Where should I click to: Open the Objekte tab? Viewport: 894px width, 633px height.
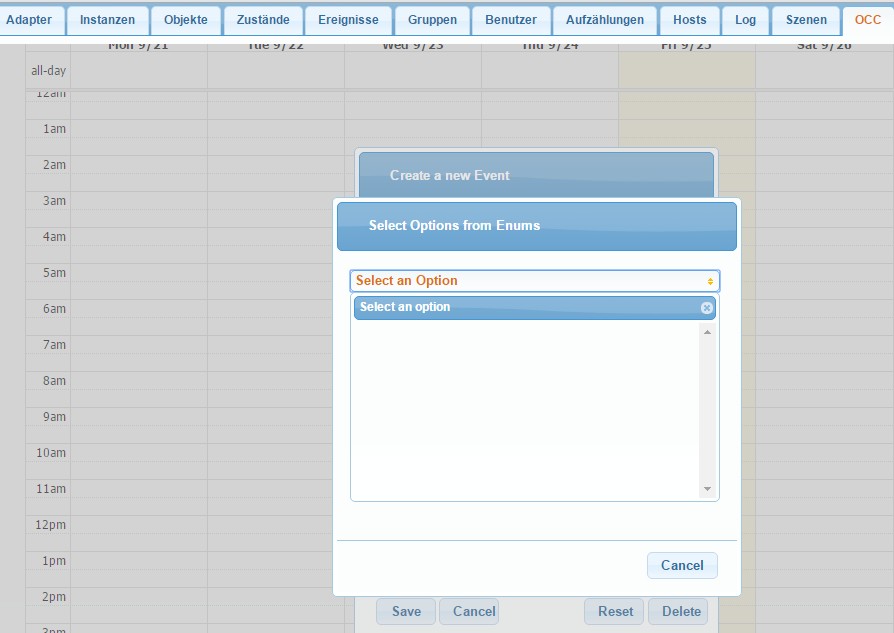186,20
